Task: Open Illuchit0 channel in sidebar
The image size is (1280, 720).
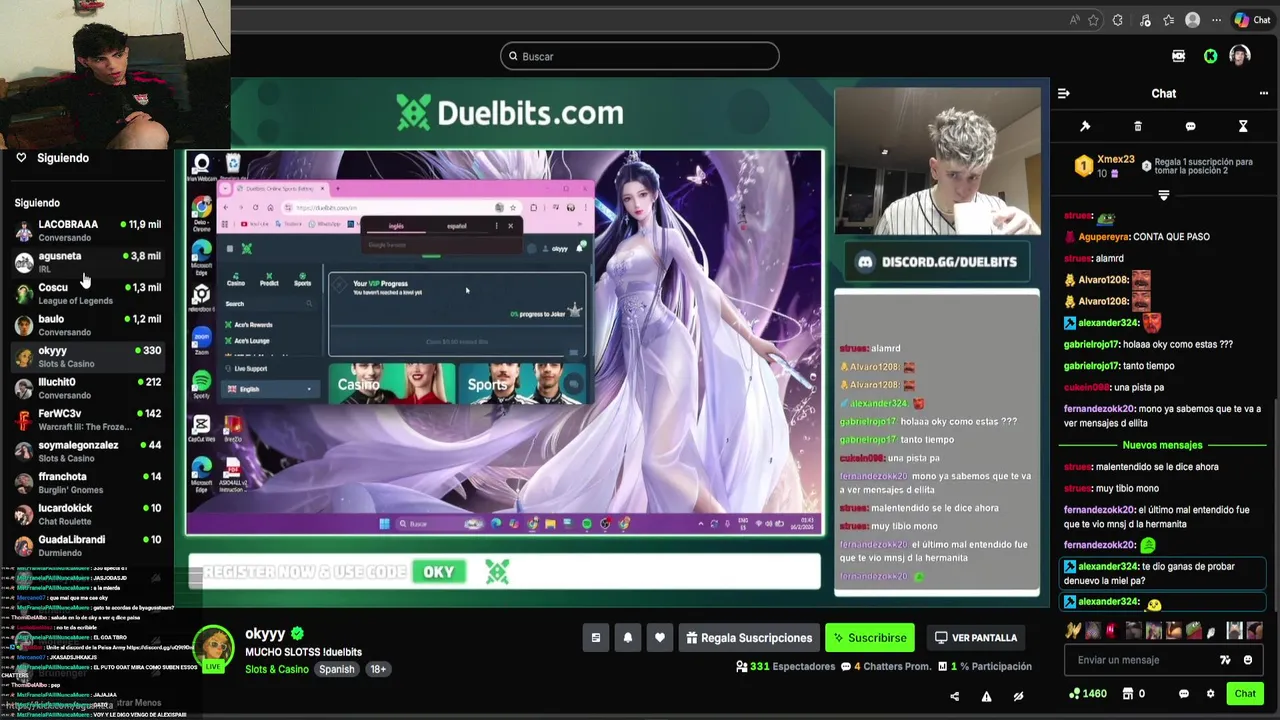Action: point(88,388)
